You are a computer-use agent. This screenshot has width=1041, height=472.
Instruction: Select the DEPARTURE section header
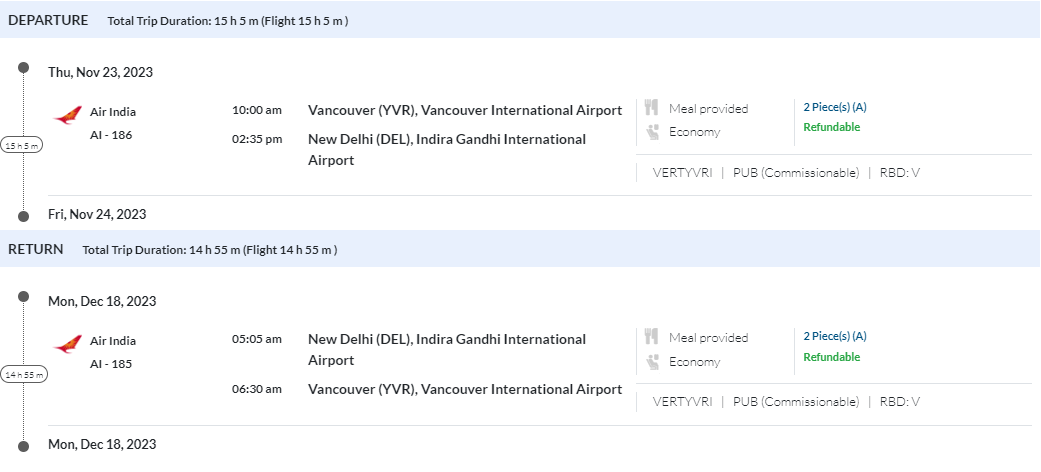coord(48,20)
